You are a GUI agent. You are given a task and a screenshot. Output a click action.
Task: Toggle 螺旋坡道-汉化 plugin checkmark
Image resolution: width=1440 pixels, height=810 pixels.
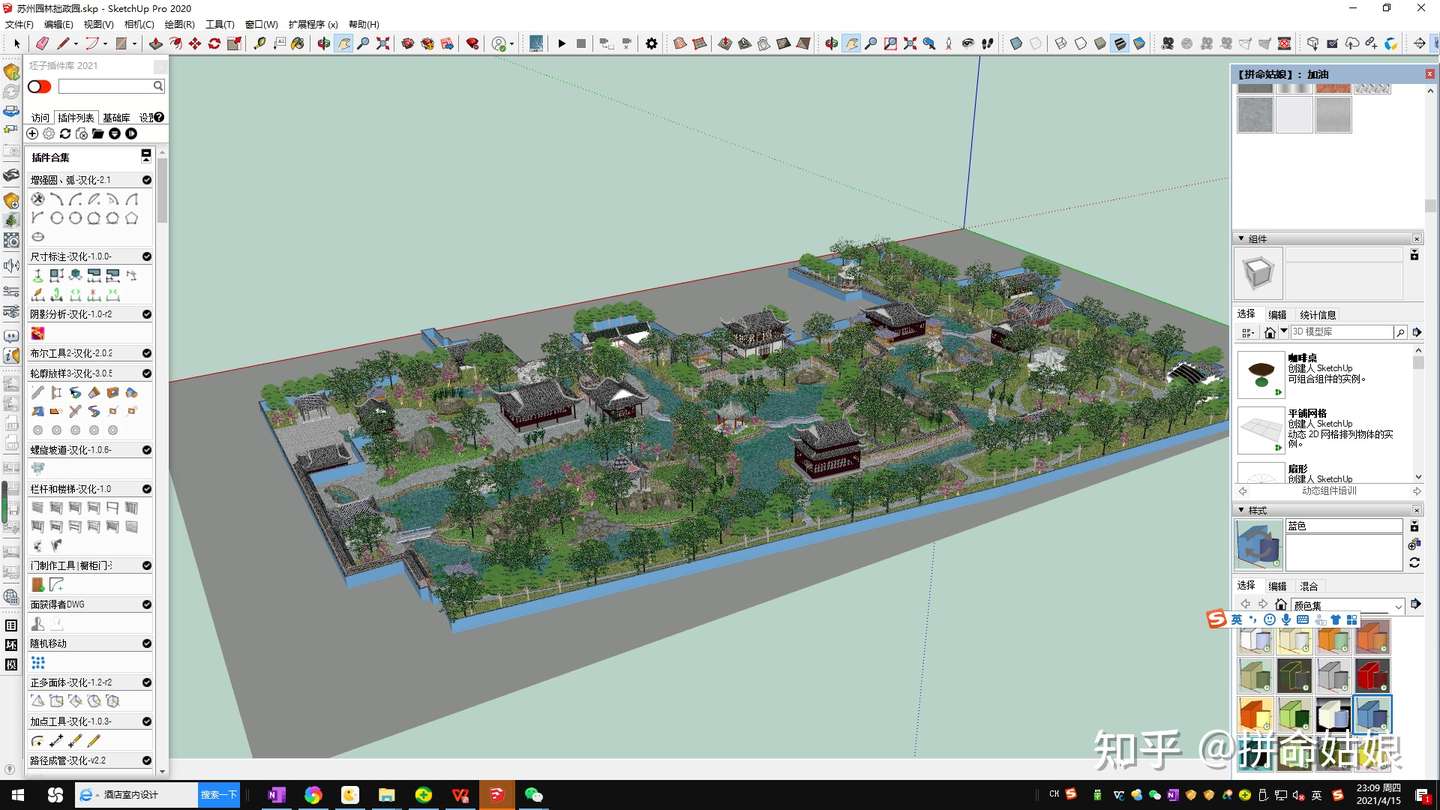[x=147, y=450]
